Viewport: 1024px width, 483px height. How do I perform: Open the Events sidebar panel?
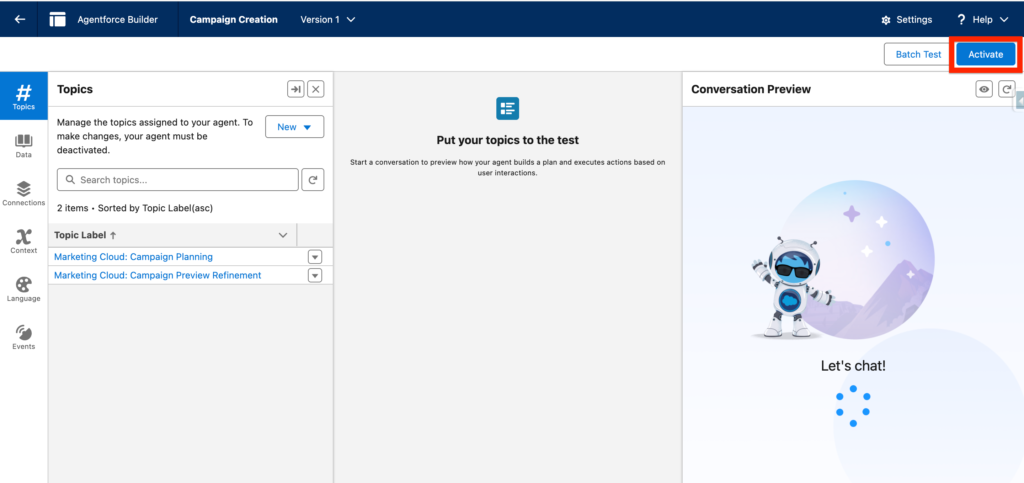click(x=23, y=337)
